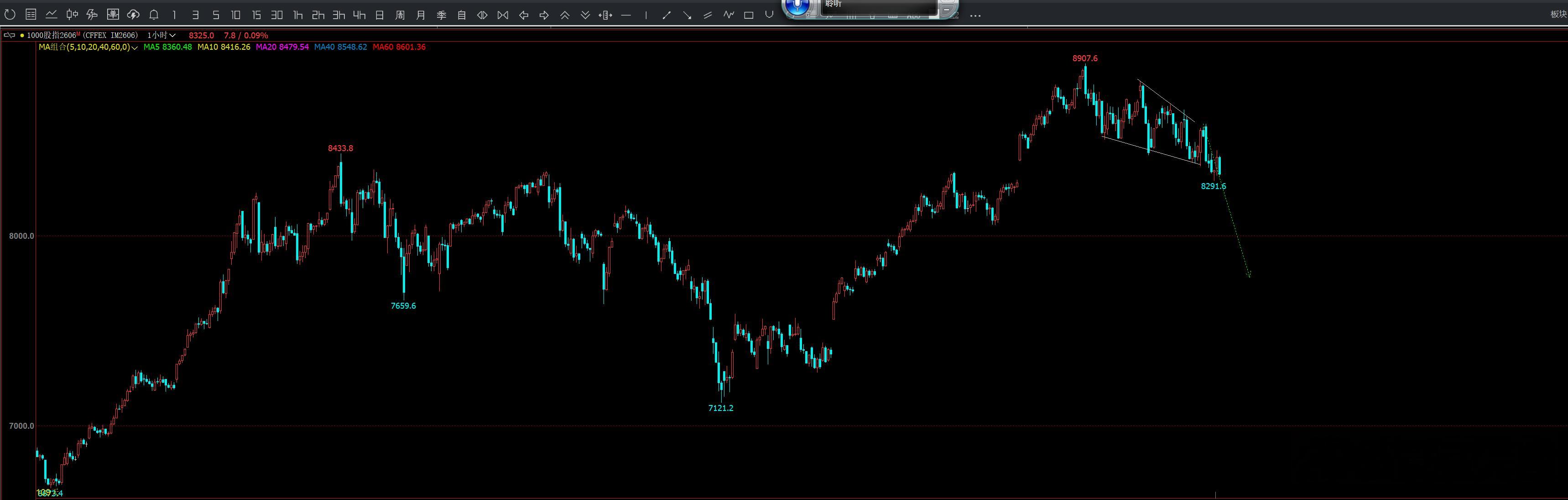
Task: Switch to the 4h period
Action: (x=359, y=15)
